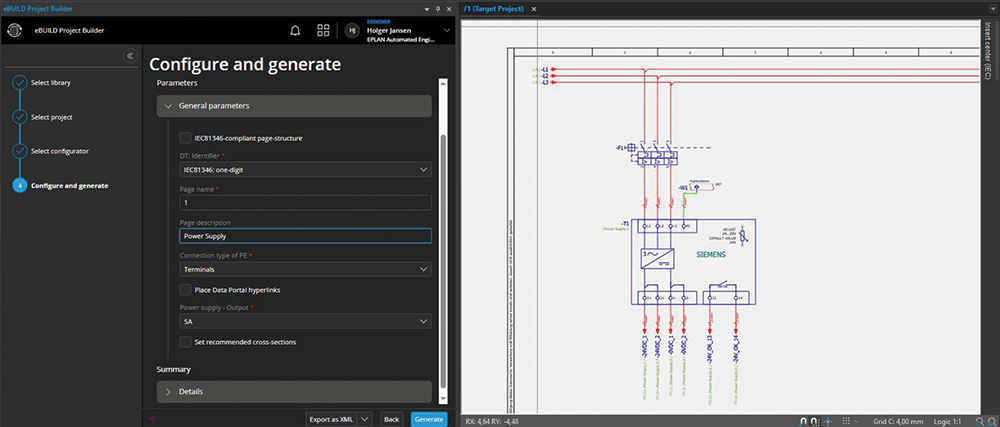Click Export as XML button
Image resolution: width=1000 pixels, height=427 pixels.
coord(331,419)
